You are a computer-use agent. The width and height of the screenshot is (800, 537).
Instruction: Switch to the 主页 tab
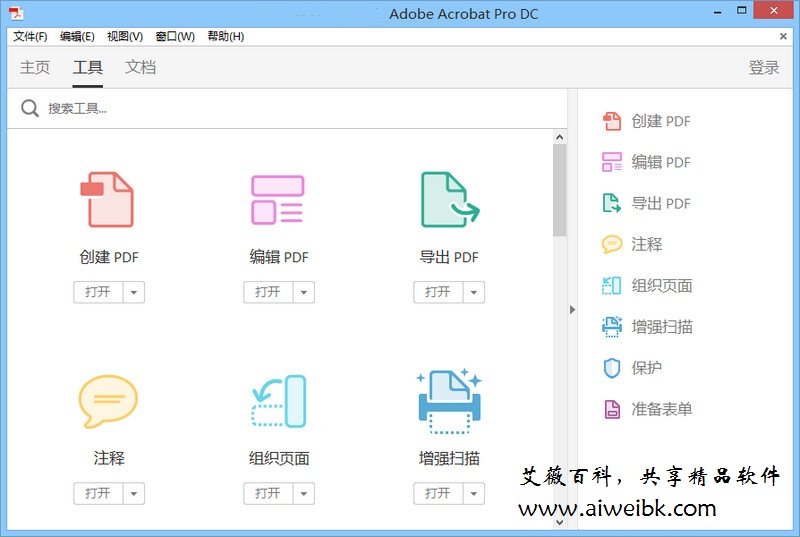[x=35, y=67]
